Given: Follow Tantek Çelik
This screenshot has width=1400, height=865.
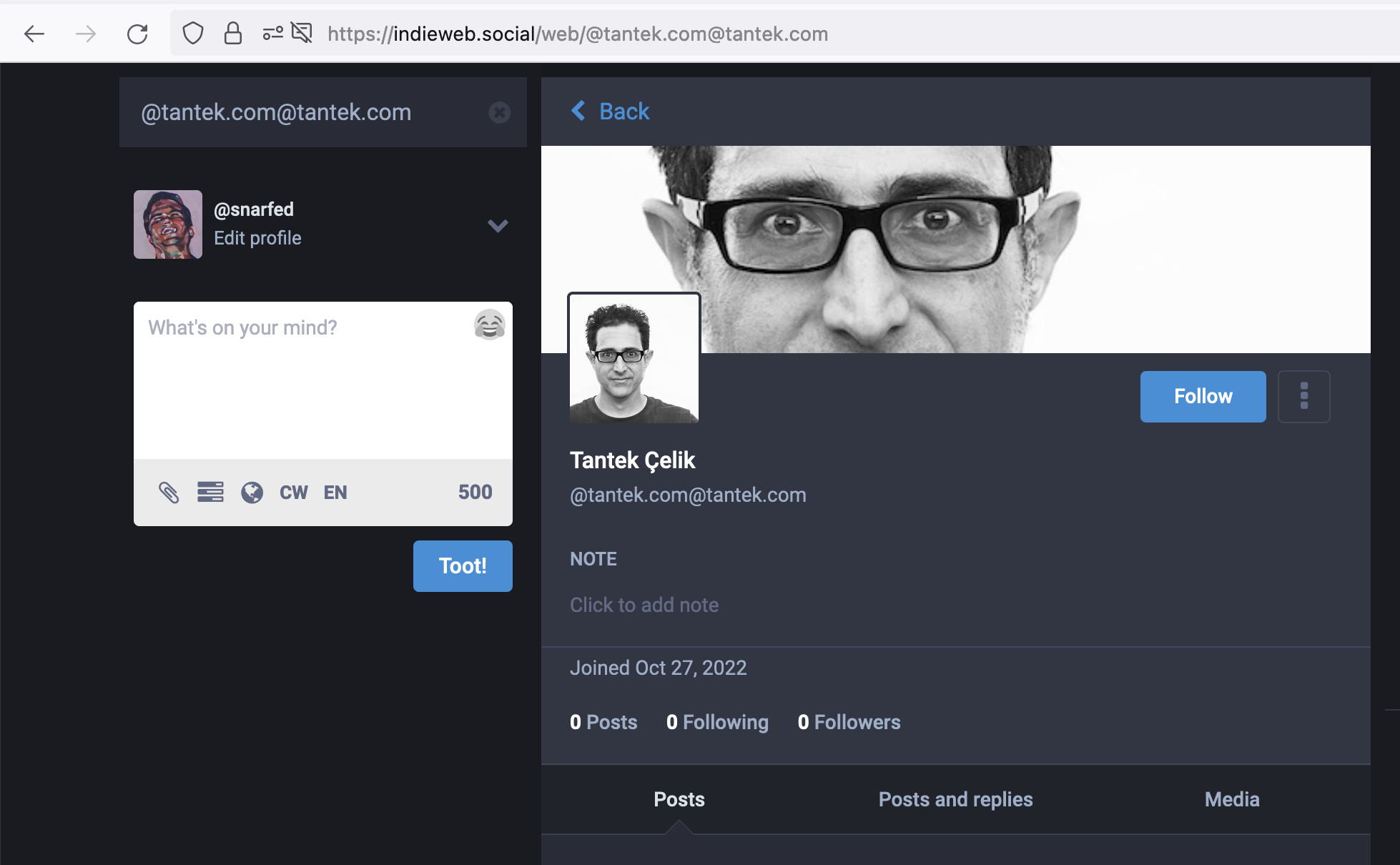Looking at the screenshot, I should pos(1203,397).
